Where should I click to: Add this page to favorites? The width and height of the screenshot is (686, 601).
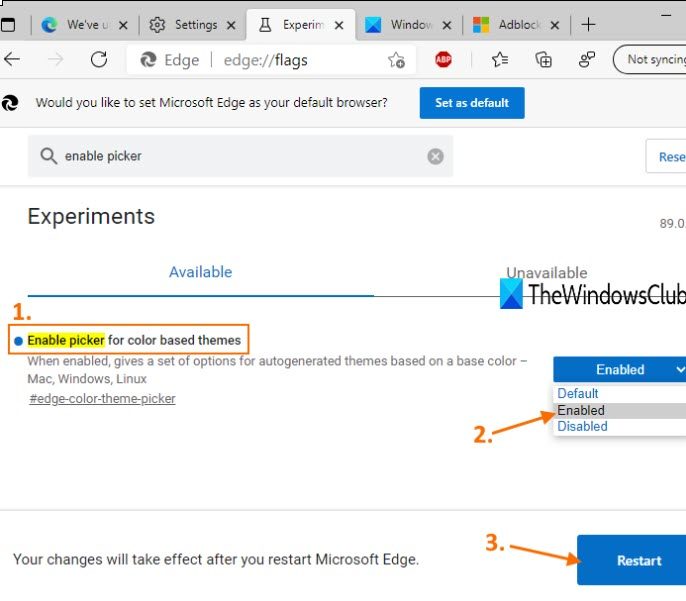coord(396,60)
